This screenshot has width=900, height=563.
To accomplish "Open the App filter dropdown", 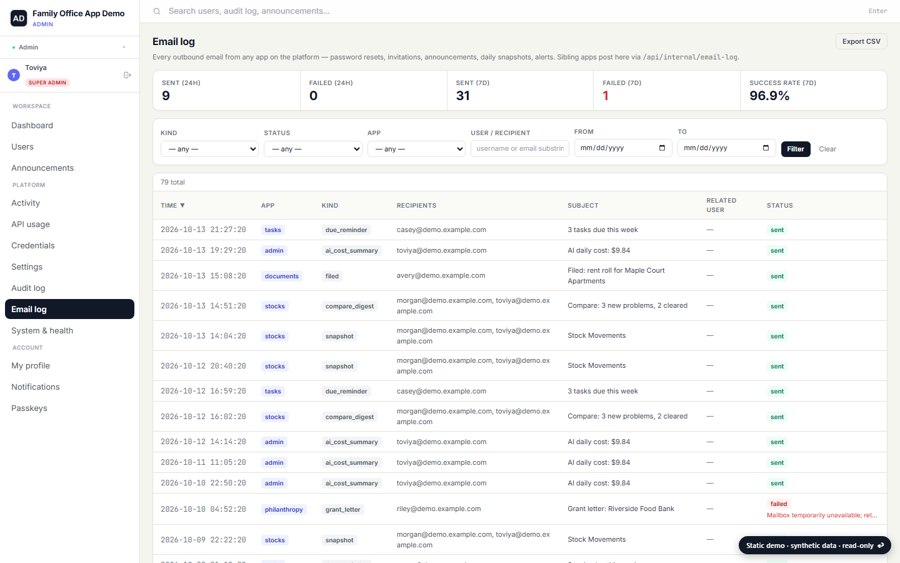I will [x=416, y=149].
